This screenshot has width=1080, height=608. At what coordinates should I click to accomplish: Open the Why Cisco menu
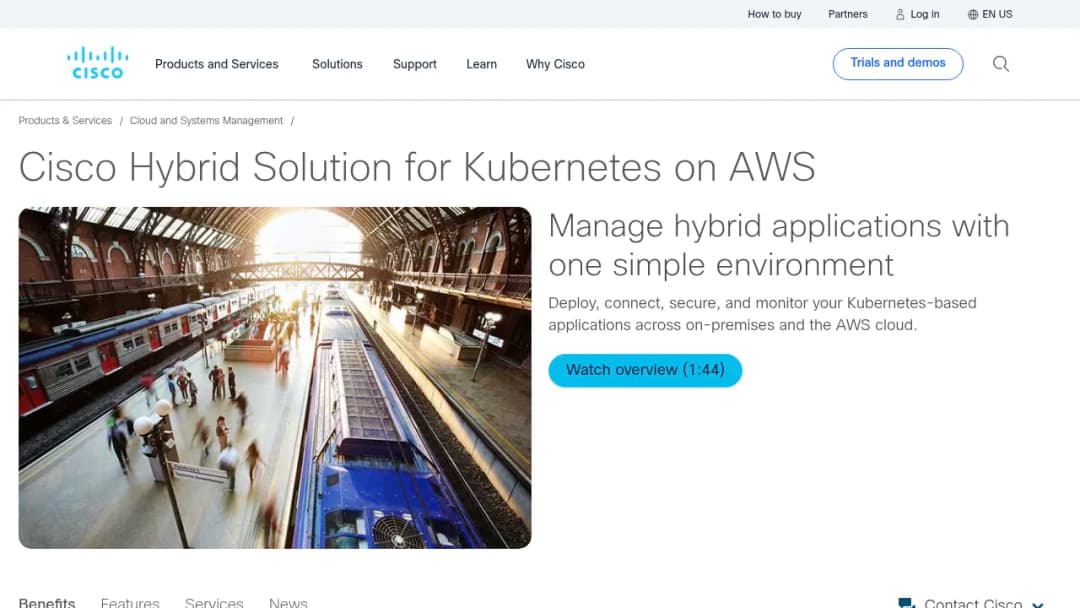(x=555, y=64)
